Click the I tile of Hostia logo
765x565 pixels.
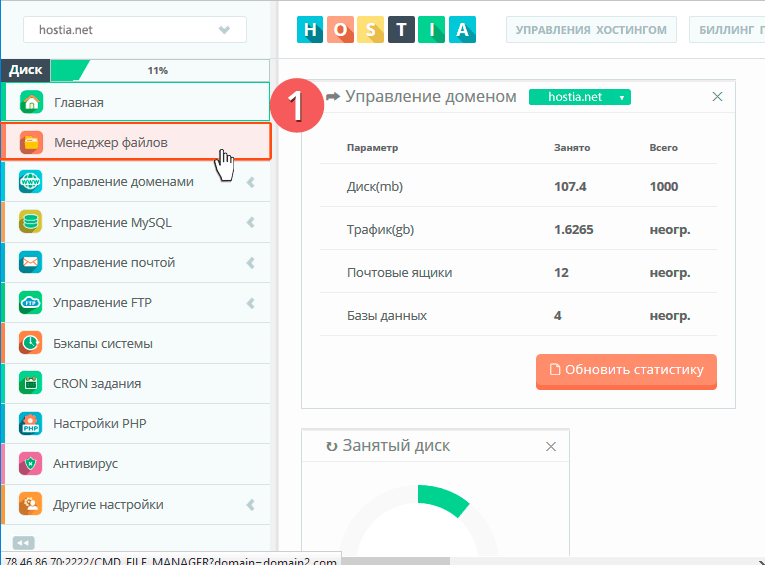(432, 30)
